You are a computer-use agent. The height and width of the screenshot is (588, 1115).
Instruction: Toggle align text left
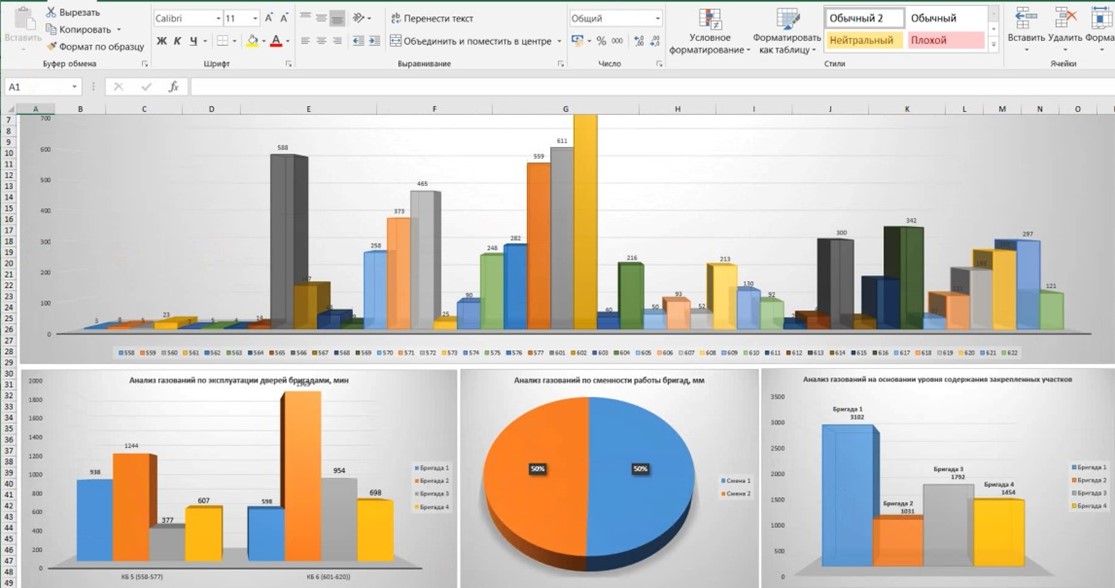pyautogui.click(x=305, y=41)
